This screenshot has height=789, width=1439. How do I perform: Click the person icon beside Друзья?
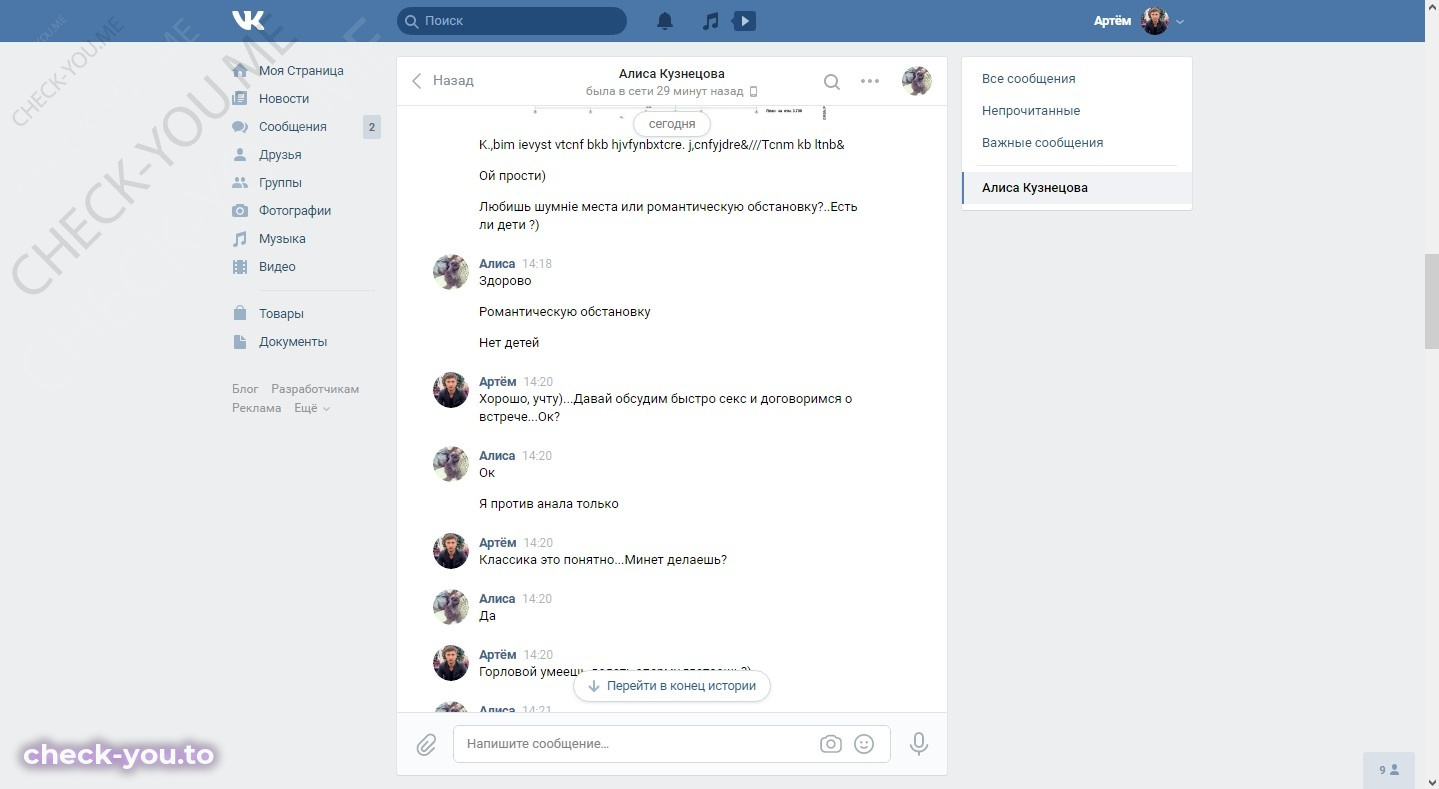click(x=240, y=155)
